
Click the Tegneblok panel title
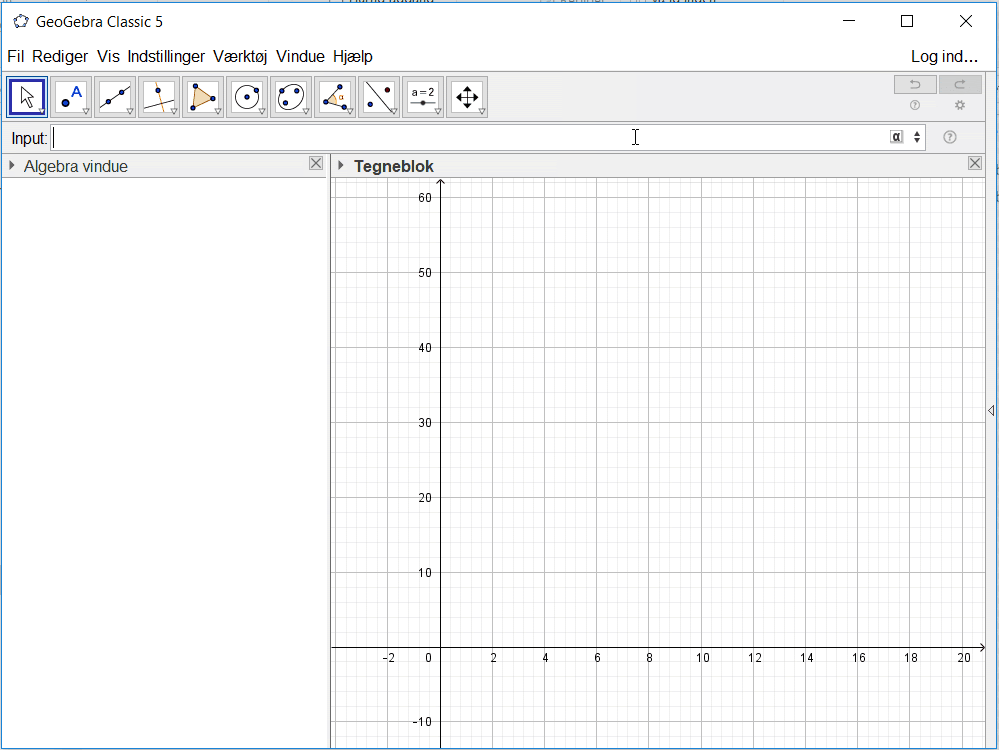click(x=394, y=166)
